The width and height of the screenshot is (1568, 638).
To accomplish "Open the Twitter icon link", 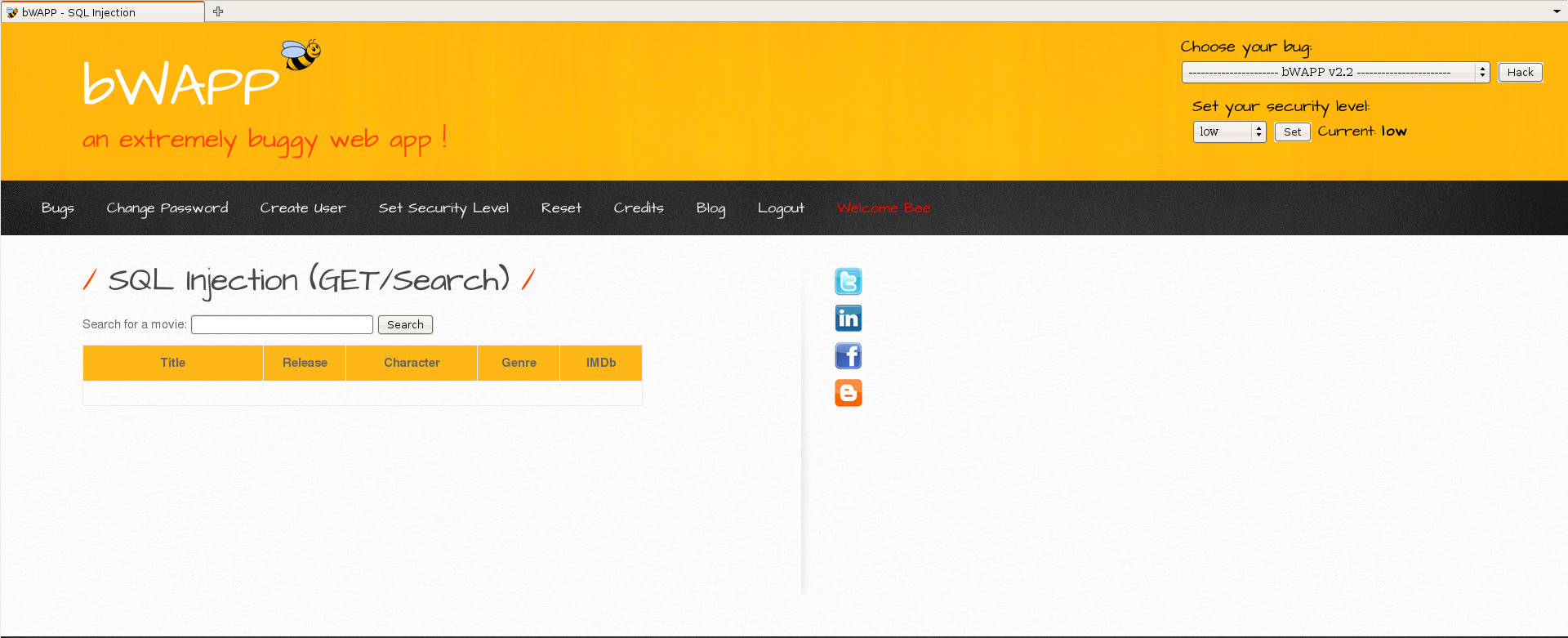I will click(x=849, y=281).
